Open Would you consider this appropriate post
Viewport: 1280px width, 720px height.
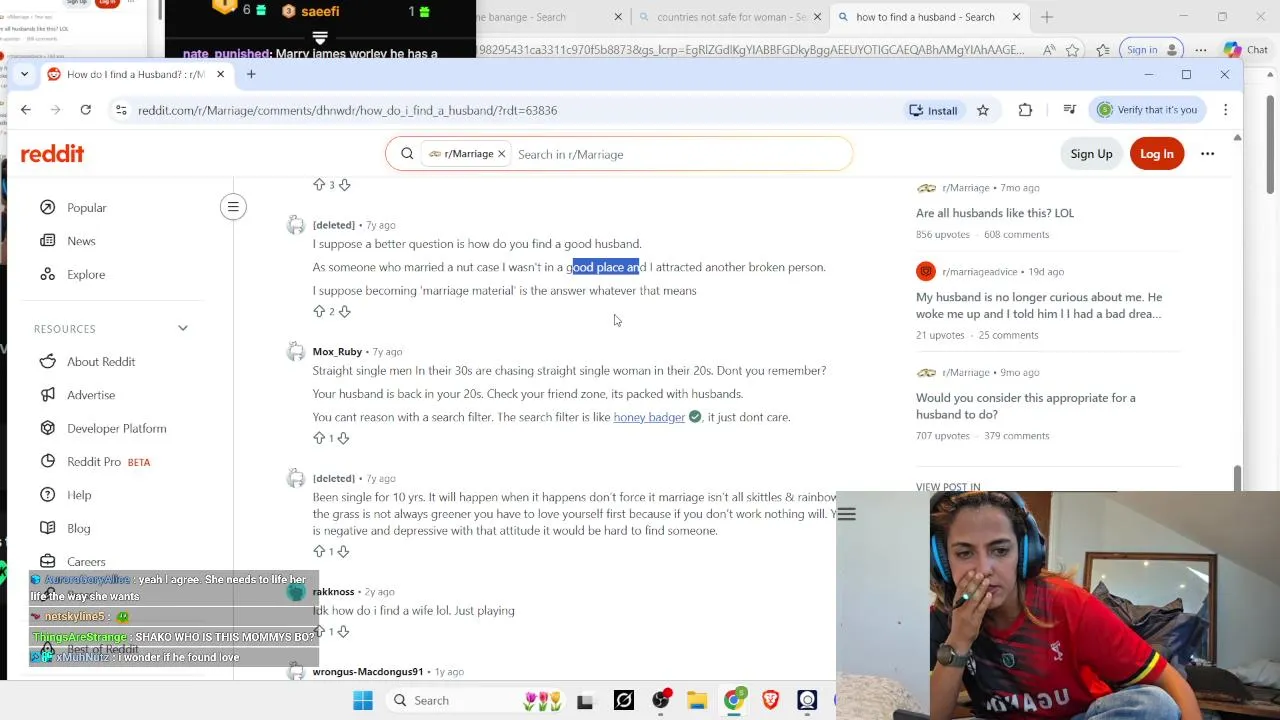point(1026,406)
